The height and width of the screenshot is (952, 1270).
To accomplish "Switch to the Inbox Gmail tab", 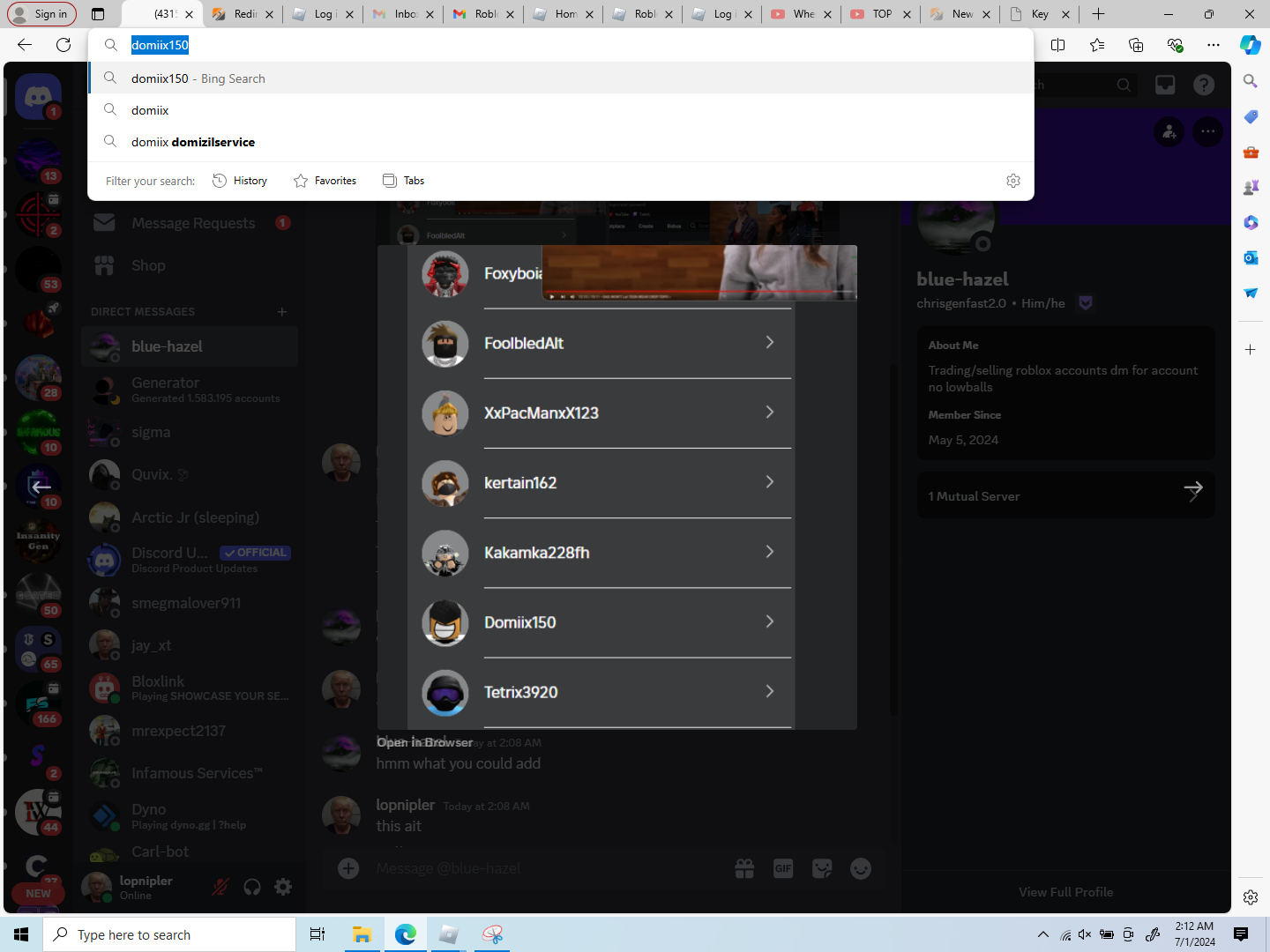I will click(402, 14).
